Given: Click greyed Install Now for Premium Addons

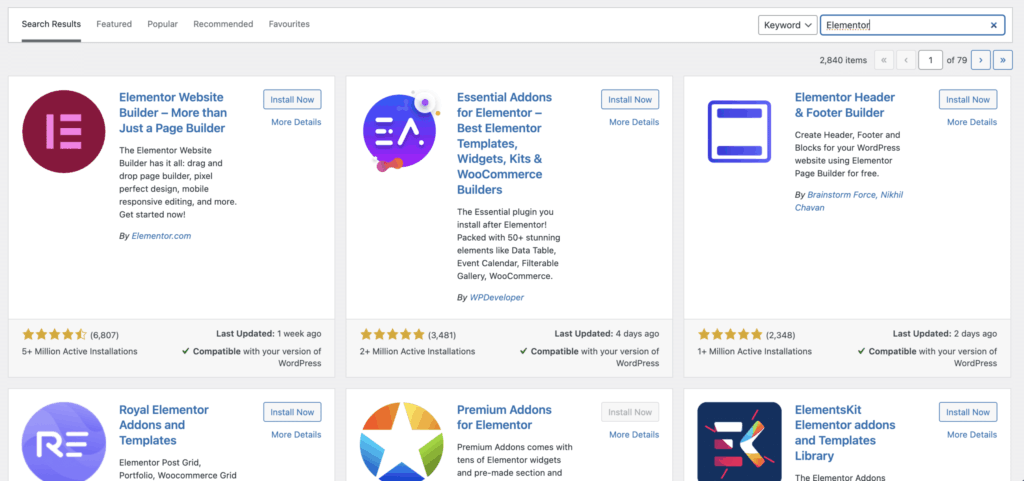Looking at the screenshot, I should pos(630,412).
